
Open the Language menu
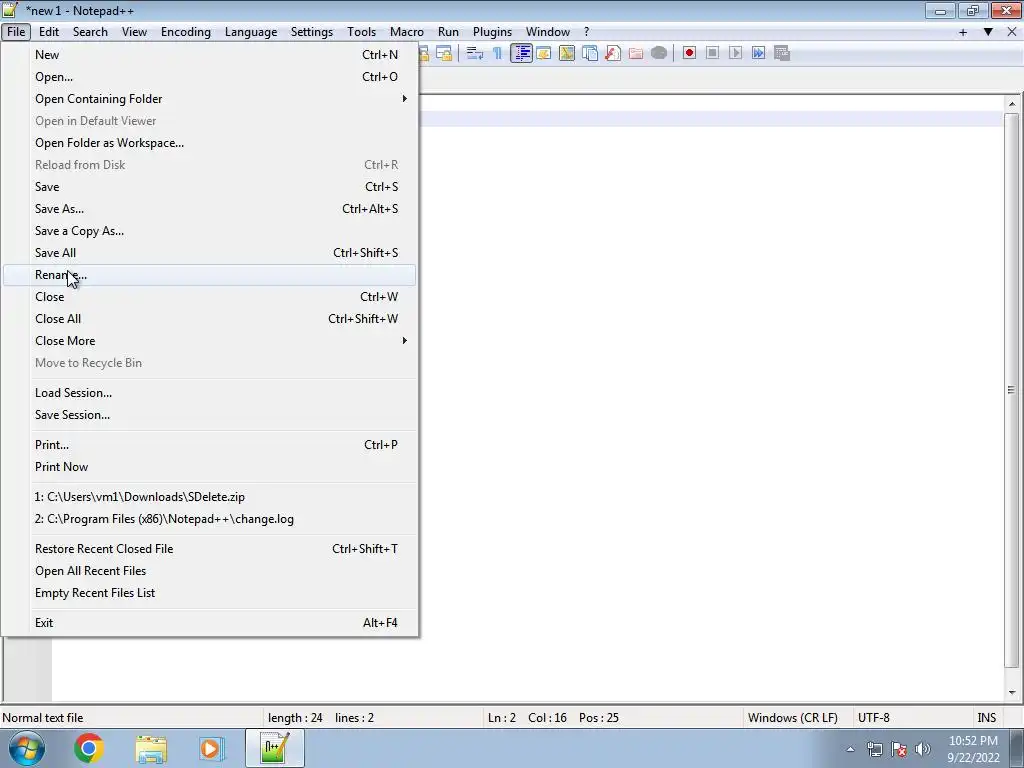[251, 32]
